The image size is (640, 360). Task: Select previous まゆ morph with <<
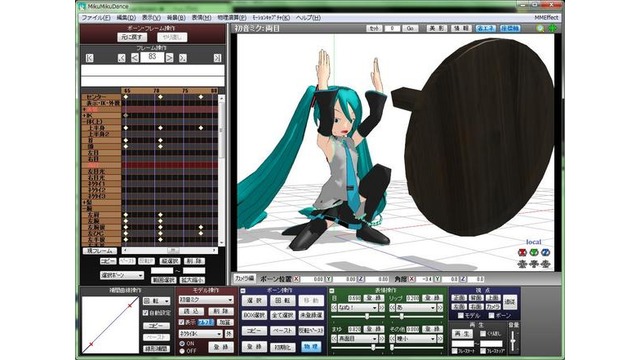click(335, 338)
